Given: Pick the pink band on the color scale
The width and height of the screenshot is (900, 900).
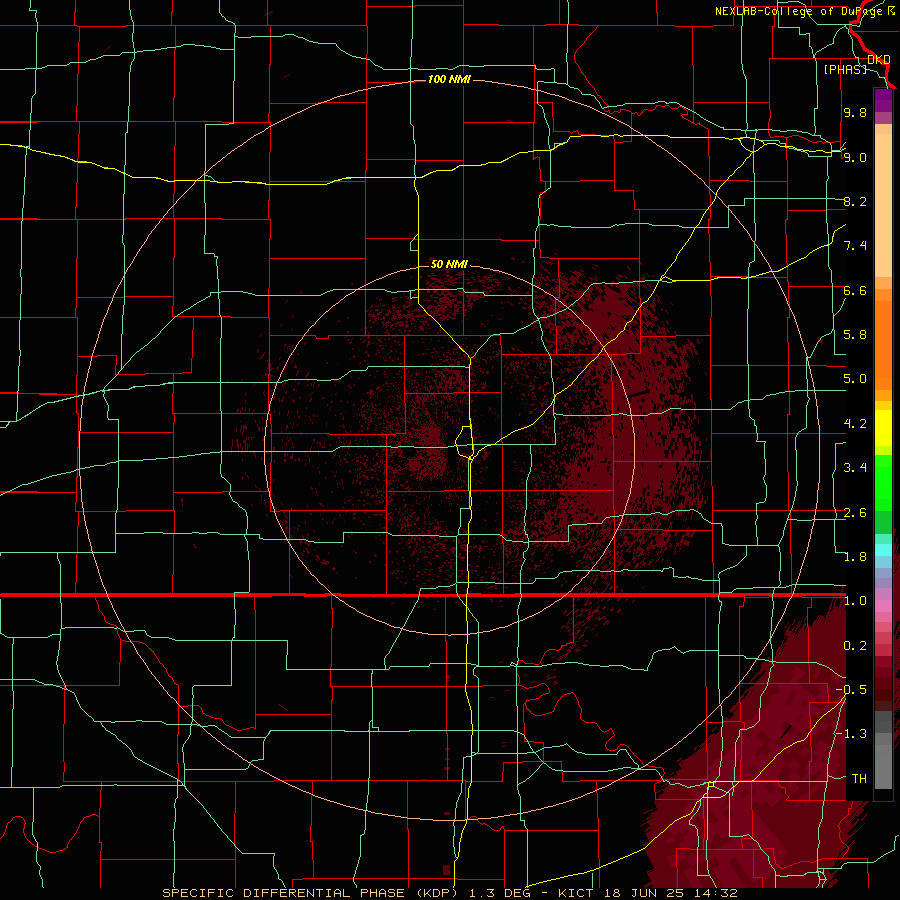Looking at the screenshot, I should 883,606.
